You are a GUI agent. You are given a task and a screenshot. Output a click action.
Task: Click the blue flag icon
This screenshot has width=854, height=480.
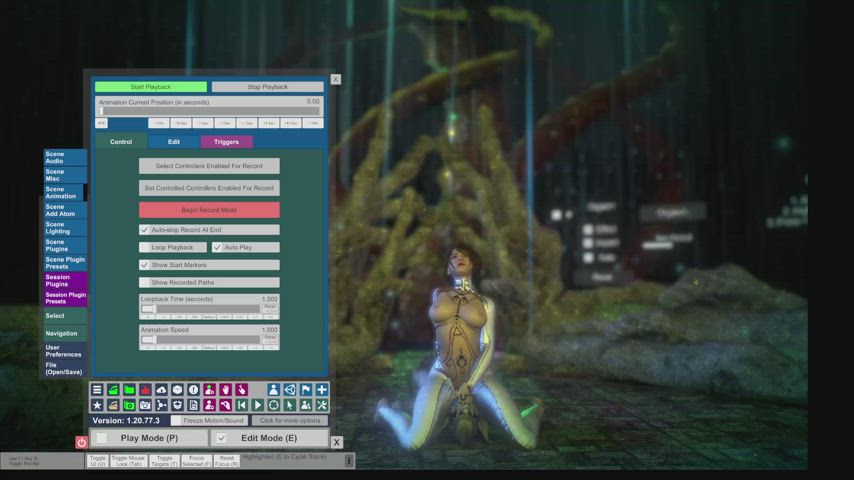[306, 390]
